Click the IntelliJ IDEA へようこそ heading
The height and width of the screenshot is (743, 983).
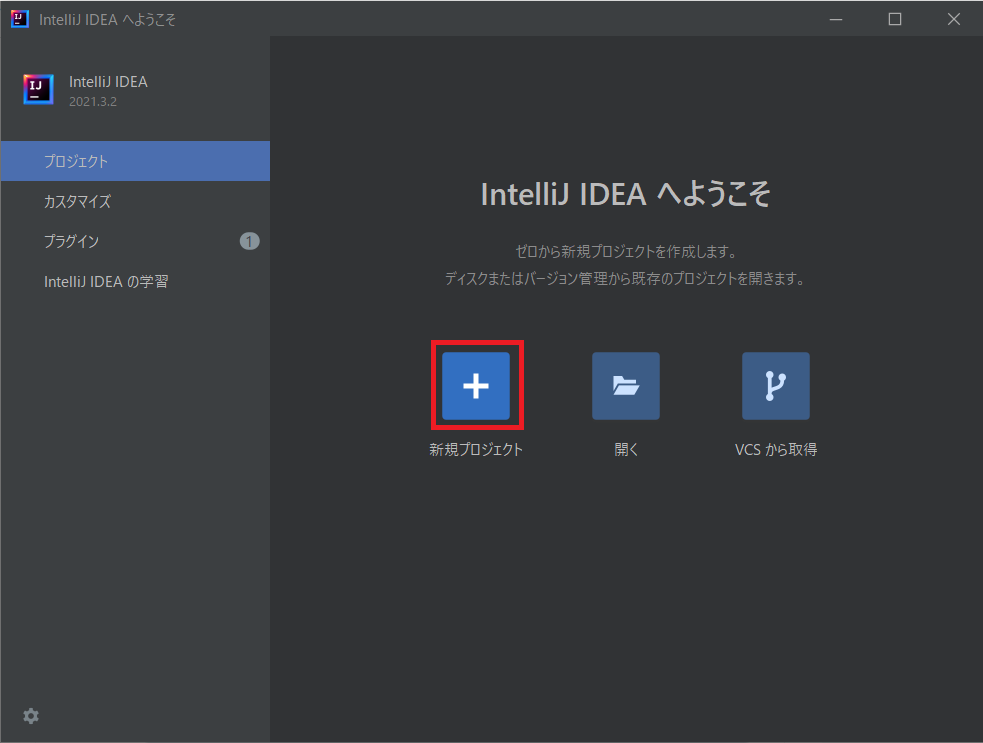(626, 194)
